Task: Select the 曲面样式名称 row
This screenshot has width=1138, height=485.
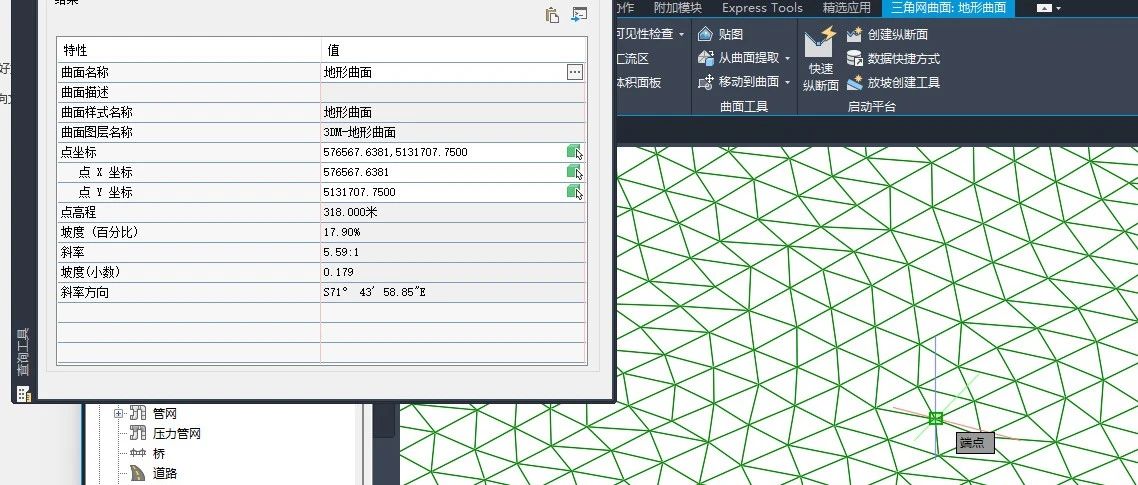Action: (x=322, y=113)
